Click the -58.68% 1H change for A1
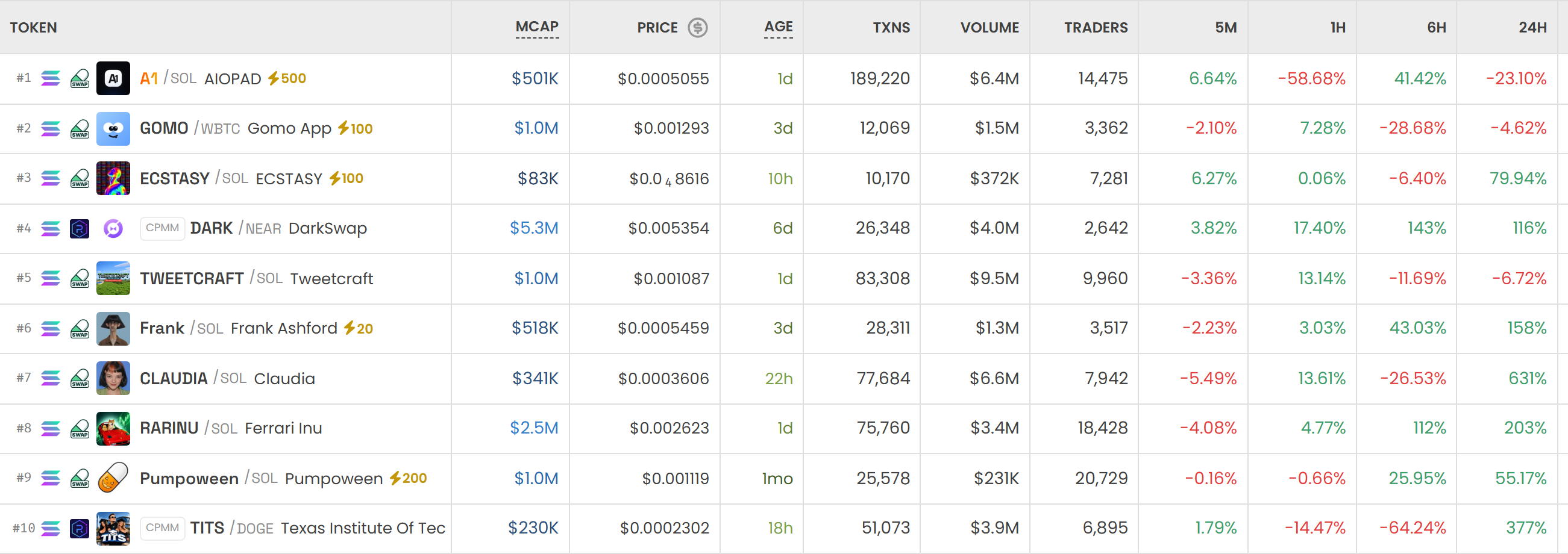This screenshot has height=554, width=1568. point(1312,78)
